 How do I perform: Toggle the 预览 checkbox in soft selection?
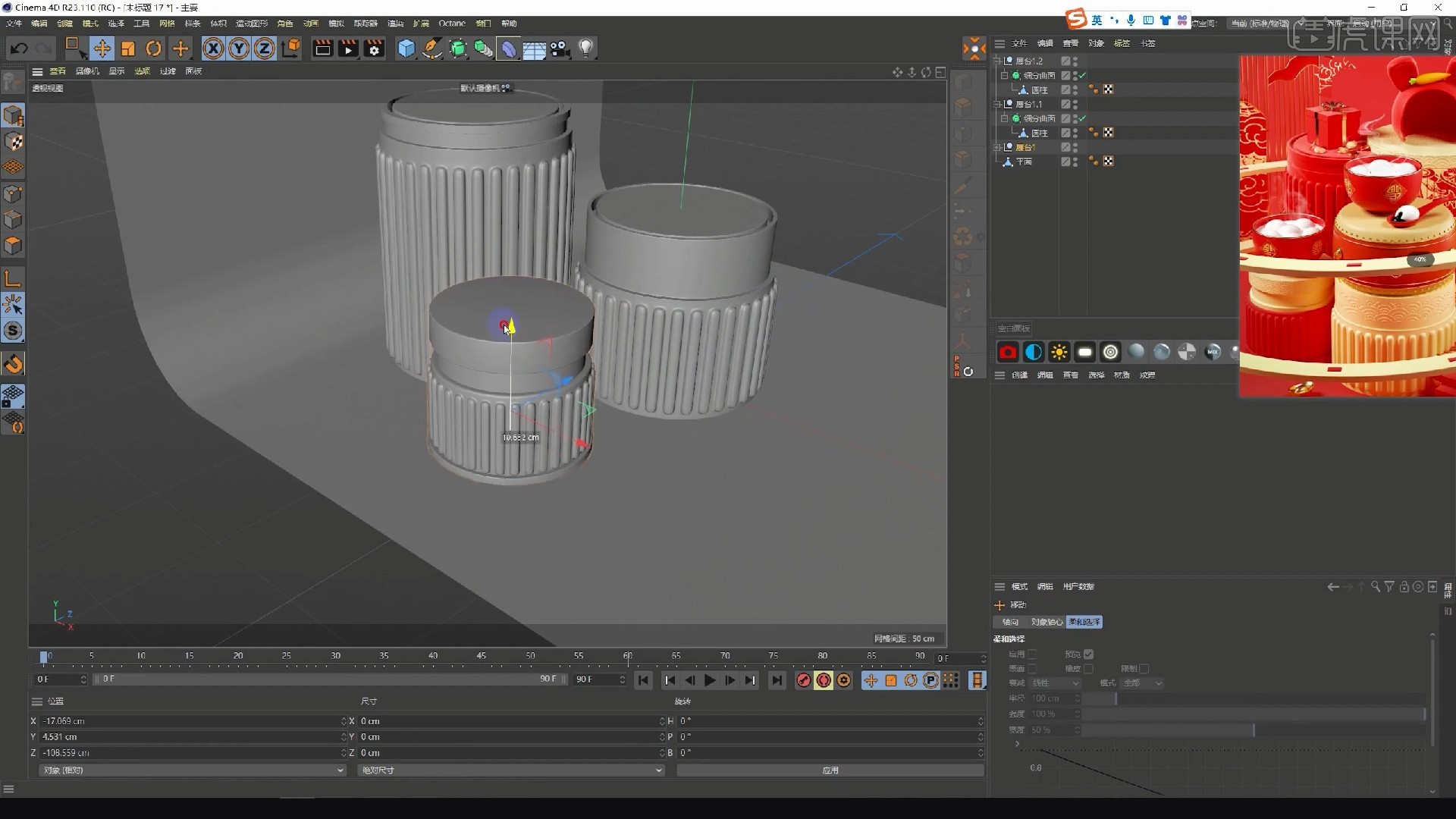click(x=1089, y=654)
